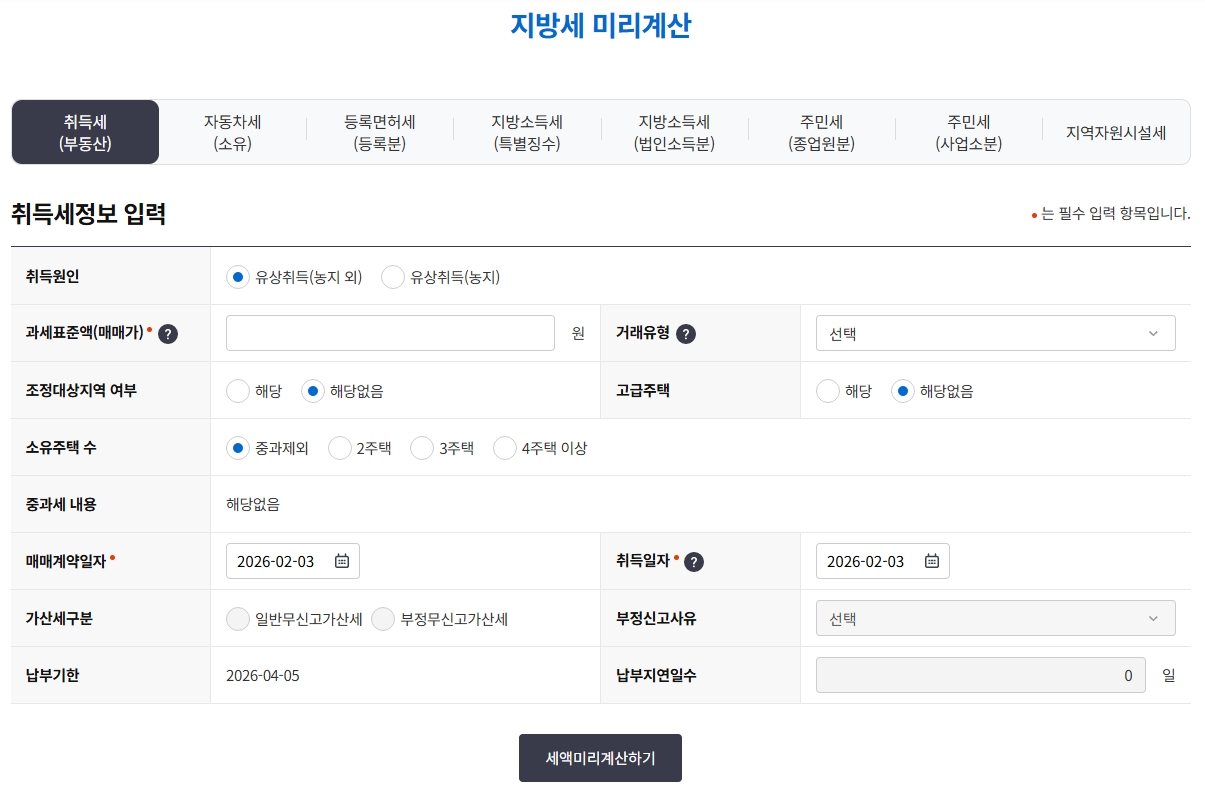The height and width of the screenshot is (792, 1205).
Task: Expand the 거래유형 dropdown
Action: (995, 334)
